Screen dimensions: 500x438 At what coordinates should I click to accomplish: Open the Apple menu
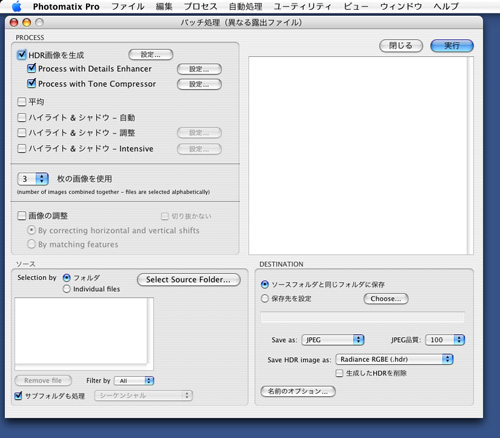[x=17, y=6]
